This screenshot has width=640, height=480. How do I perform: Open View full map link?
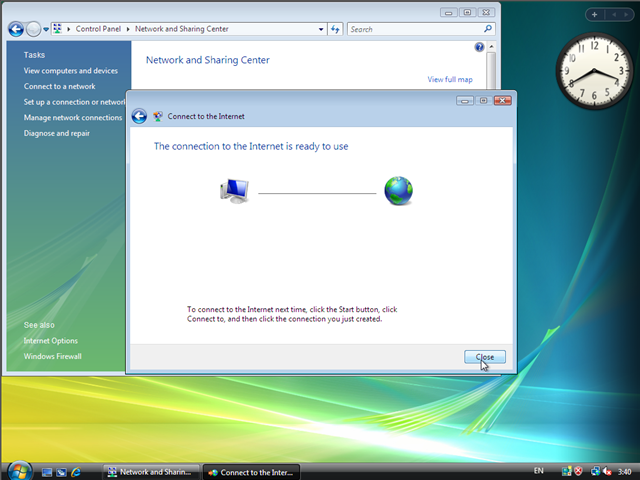coord(450,80)
